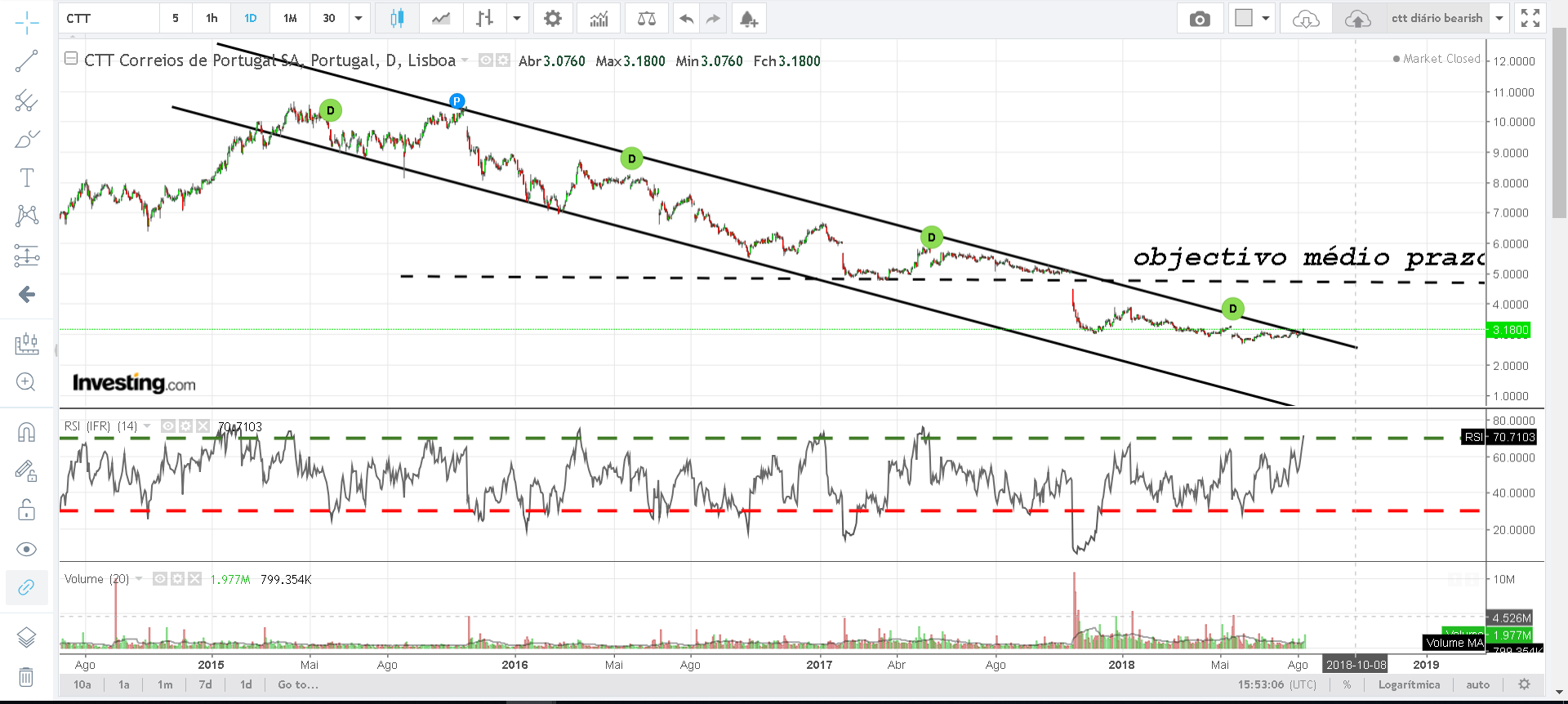Open the indicators menu
The width and height of the screenshot is (1568, 704).
[599, 18]
